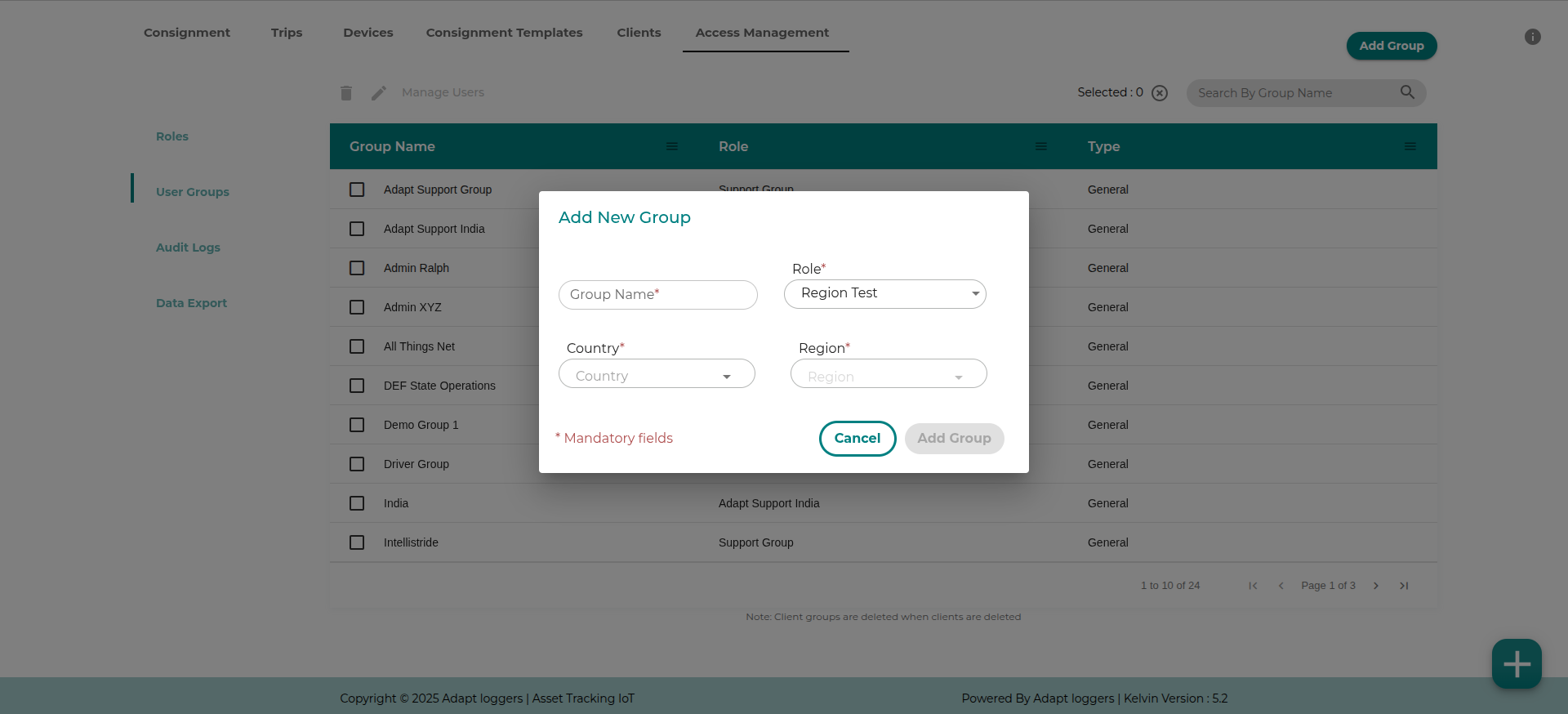Click the dialog's Add Group button

point(954,439)
